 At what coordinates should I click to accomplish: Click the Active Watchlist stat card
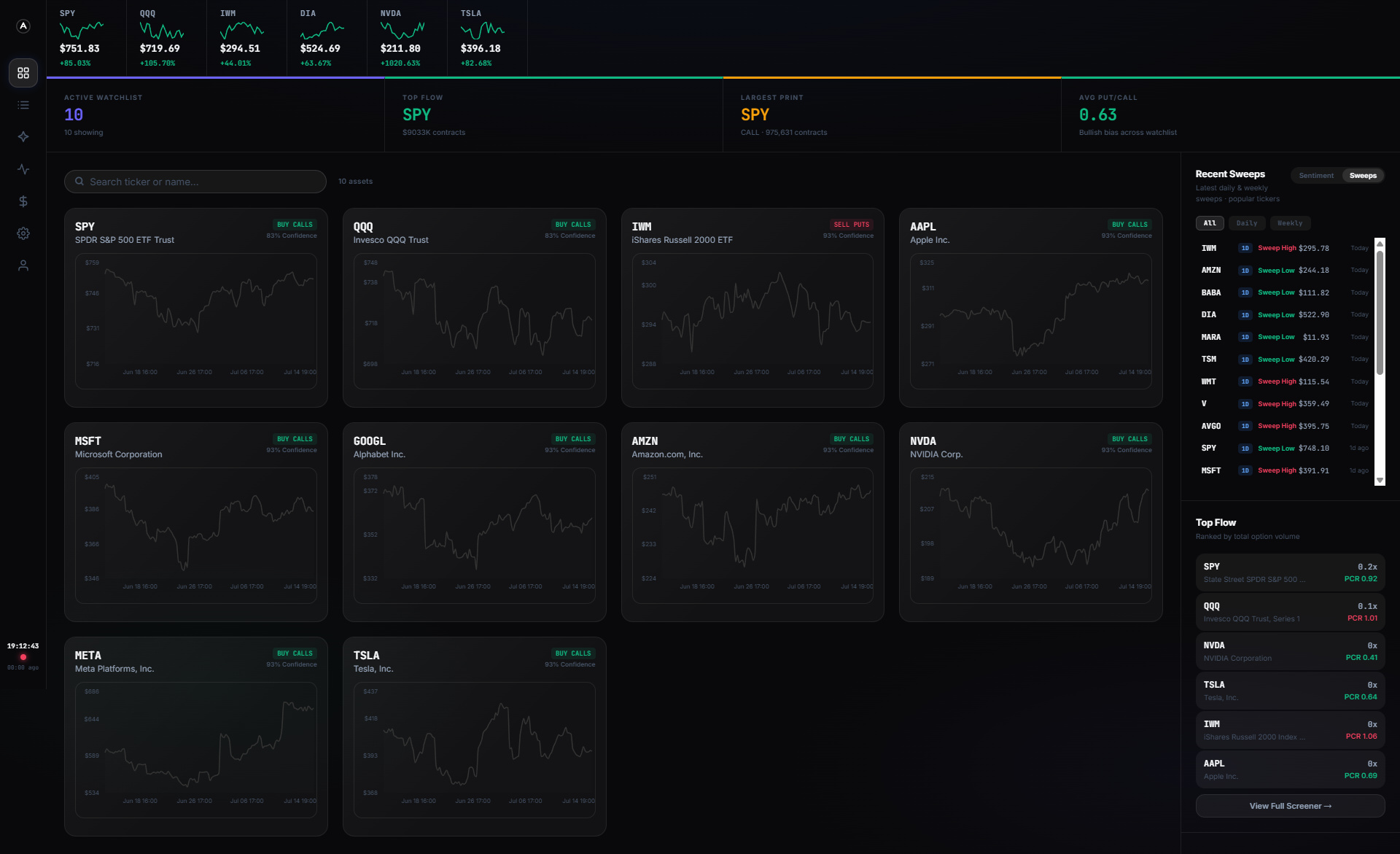[216, 114]
